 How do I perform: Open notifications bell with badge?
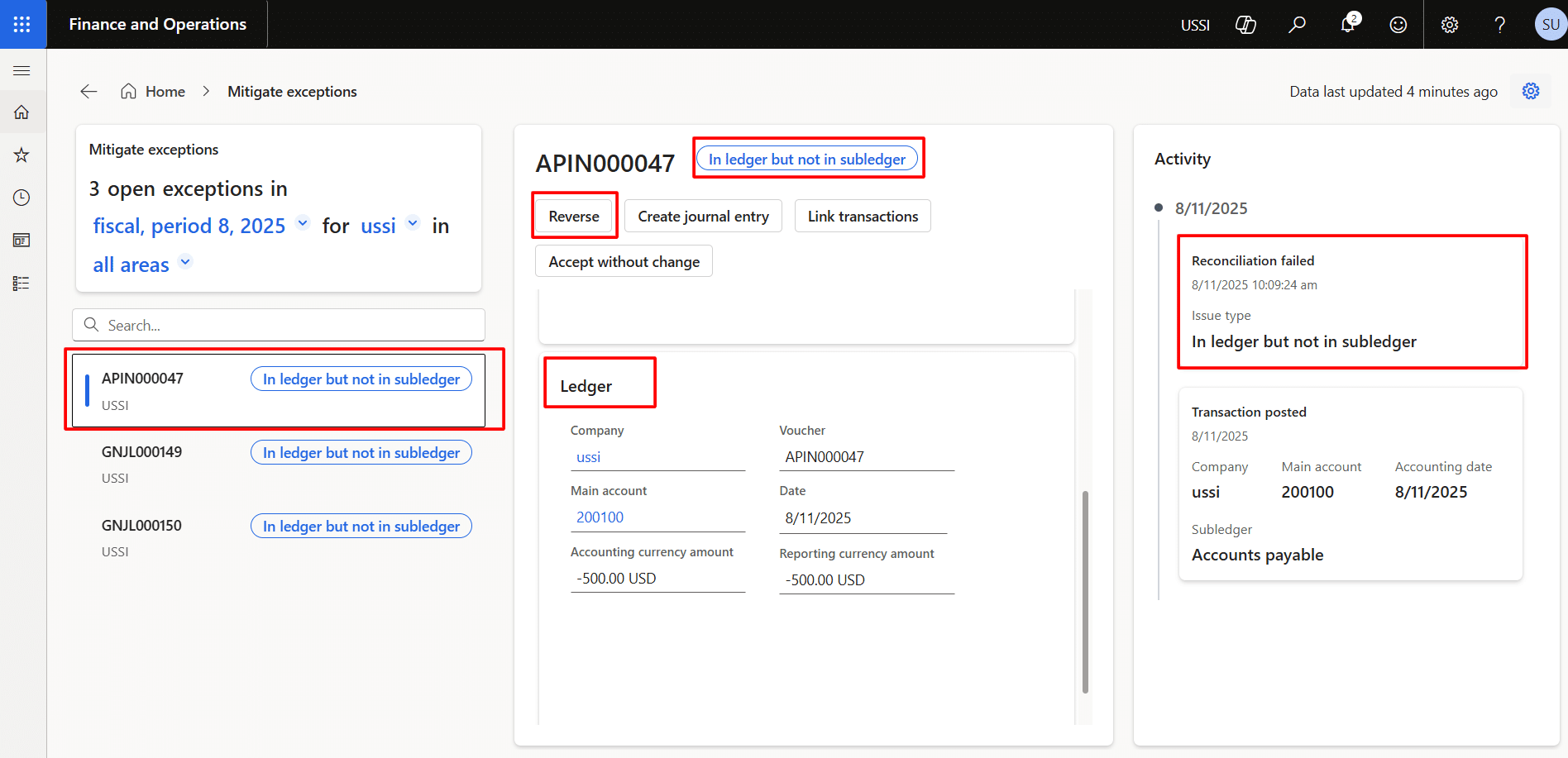coord(1348,24)
